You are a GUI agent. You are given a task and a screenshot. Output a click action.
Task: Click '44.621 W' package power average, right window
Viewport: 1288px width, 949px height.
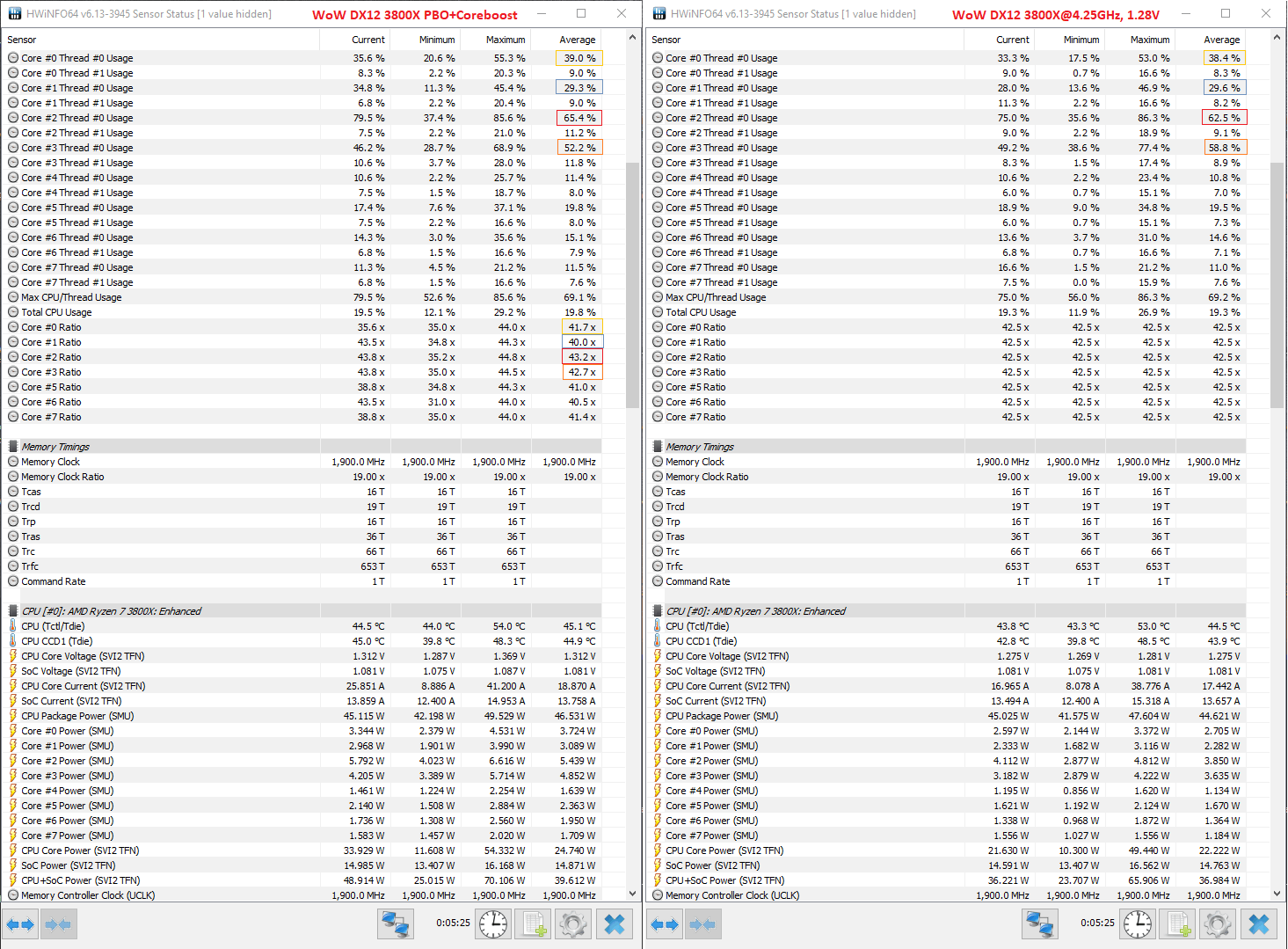click(x=1219, y=716)
